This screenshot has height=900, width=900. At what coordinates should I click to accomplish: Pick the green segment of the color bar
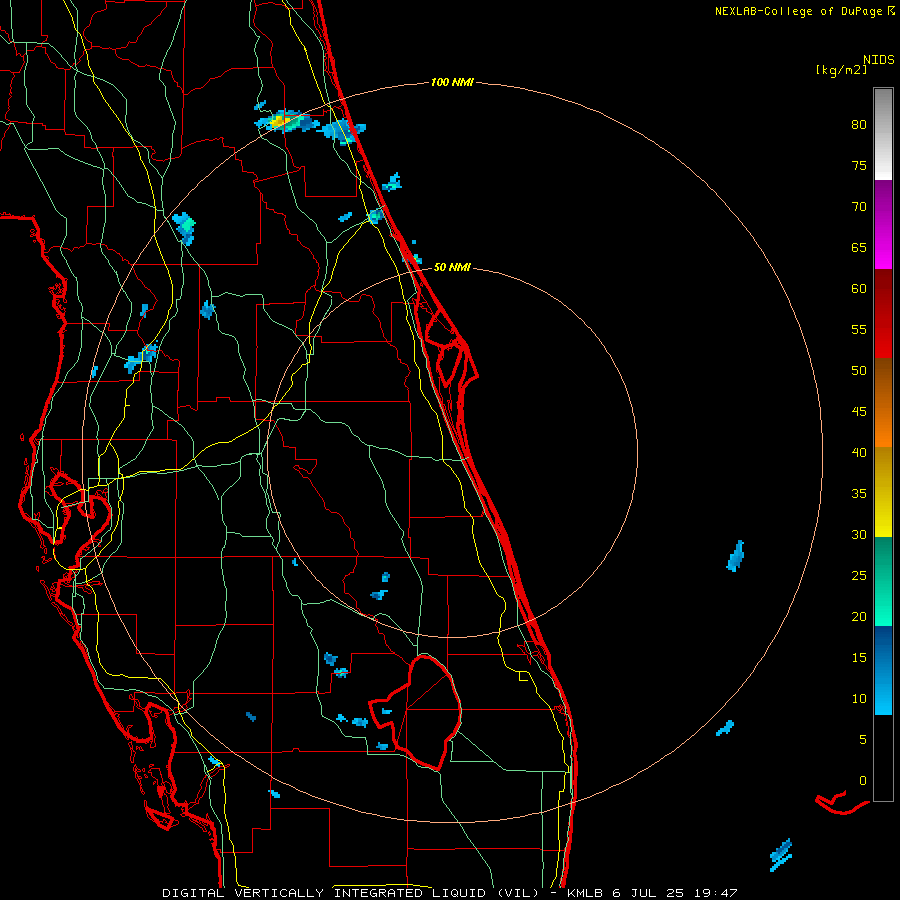(883, 581)
